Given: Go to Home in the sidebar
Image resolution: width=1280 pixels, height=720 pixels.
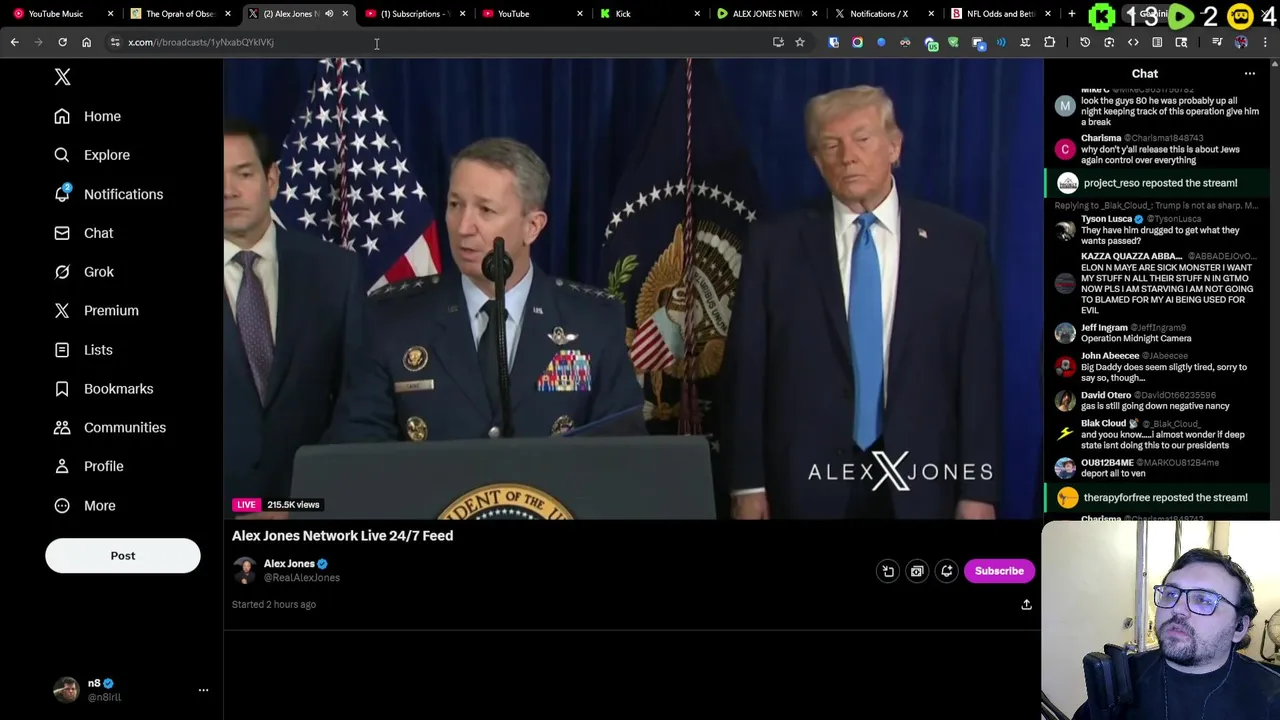Looking at the screenshot, I should [x=88, y=116].
